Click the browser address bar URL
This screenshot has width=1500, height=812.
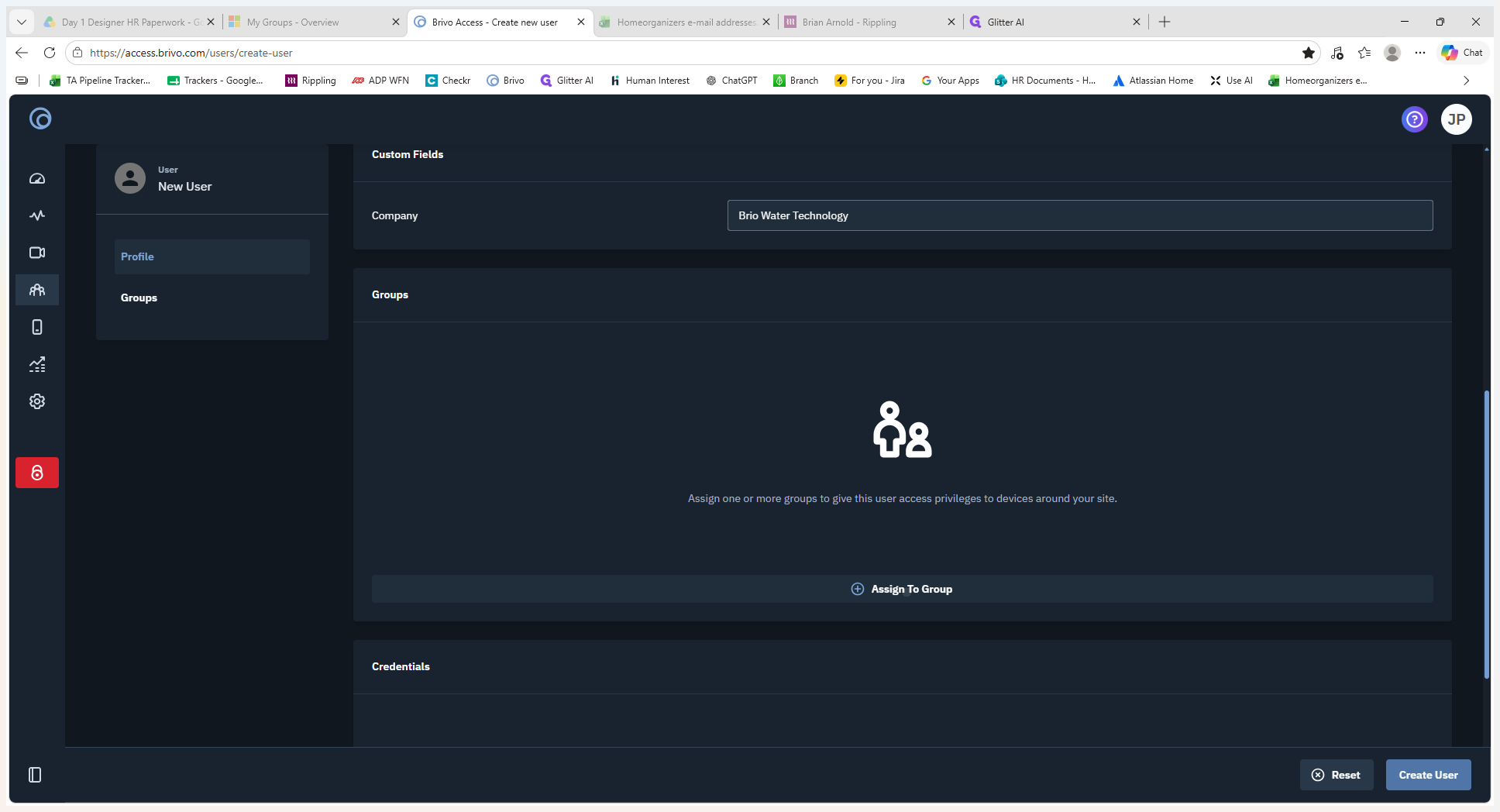[191, 53]
